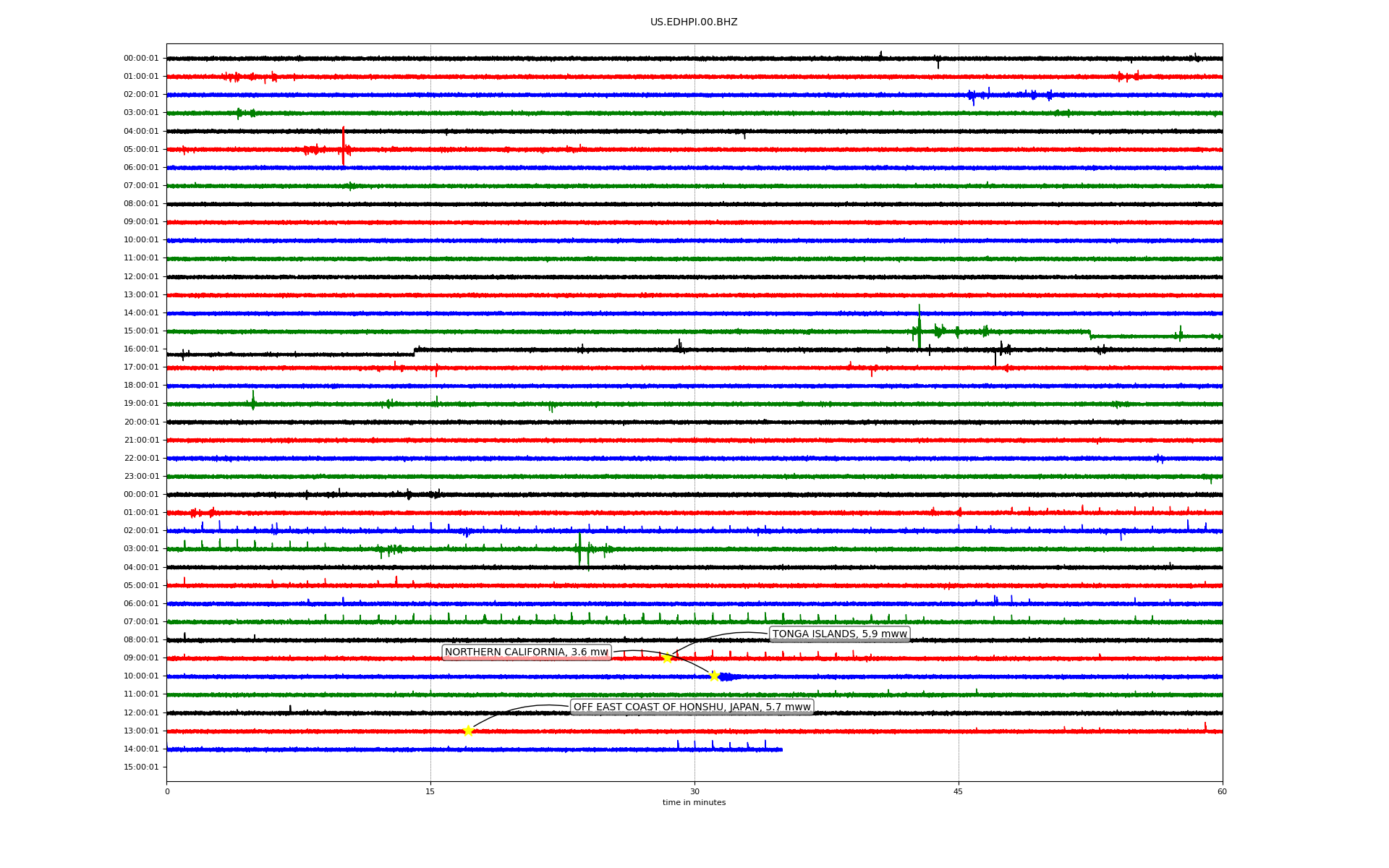Click the x-axis tick label 15
This screenshot has width=1389, height=868.
430,791
